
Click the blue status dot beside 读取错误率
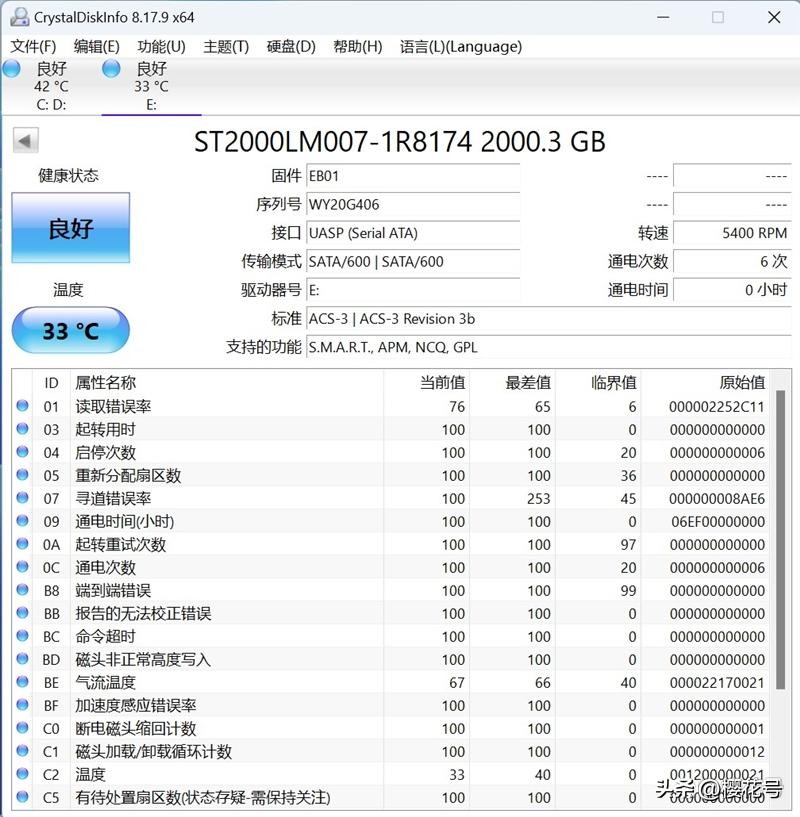pyautogui.click(x=22, y=406)
